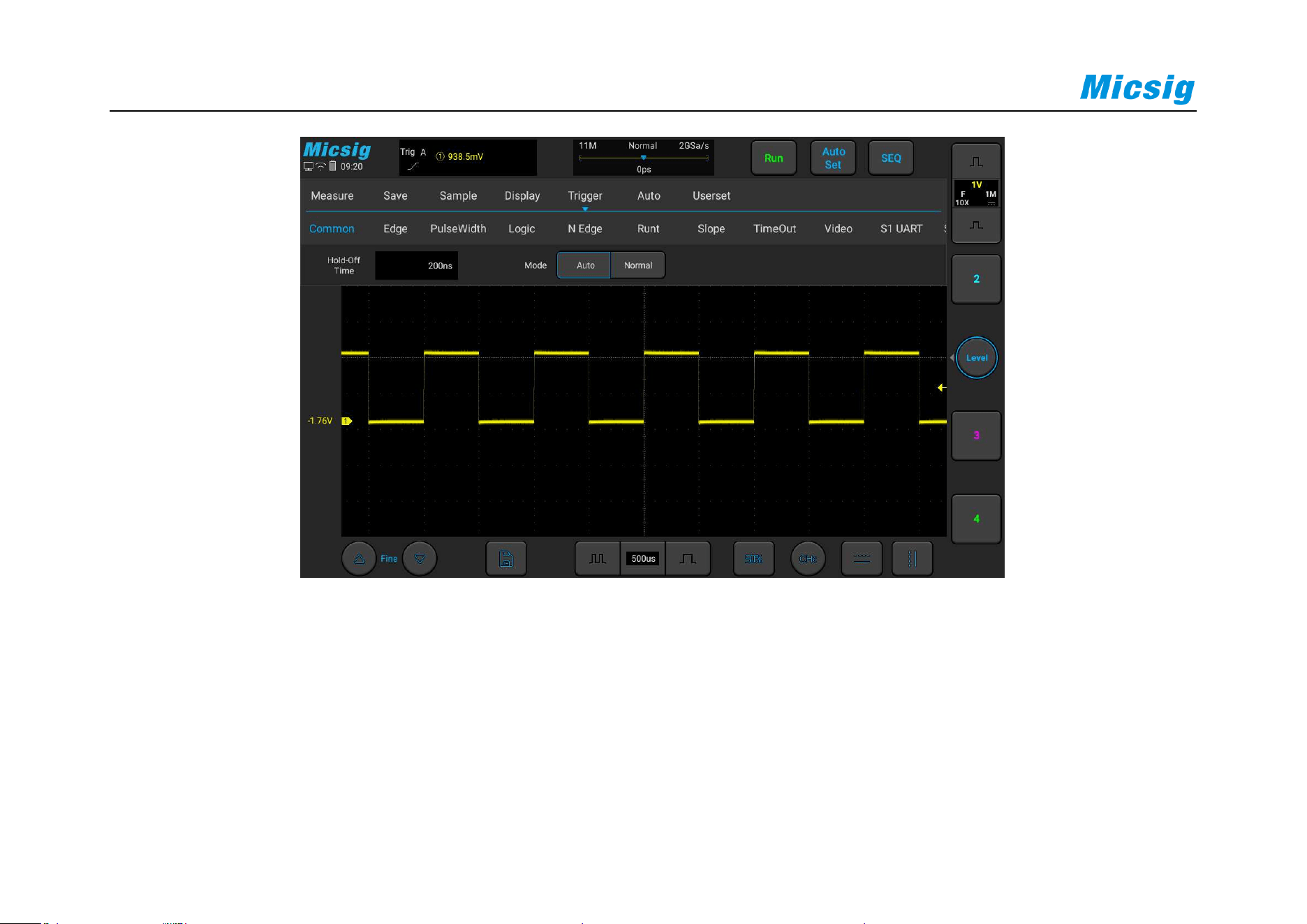Increase vertical scale with tall pulse icon
Image resolution: width=1307 pixels, height=924 pixels.
(976, 162)
